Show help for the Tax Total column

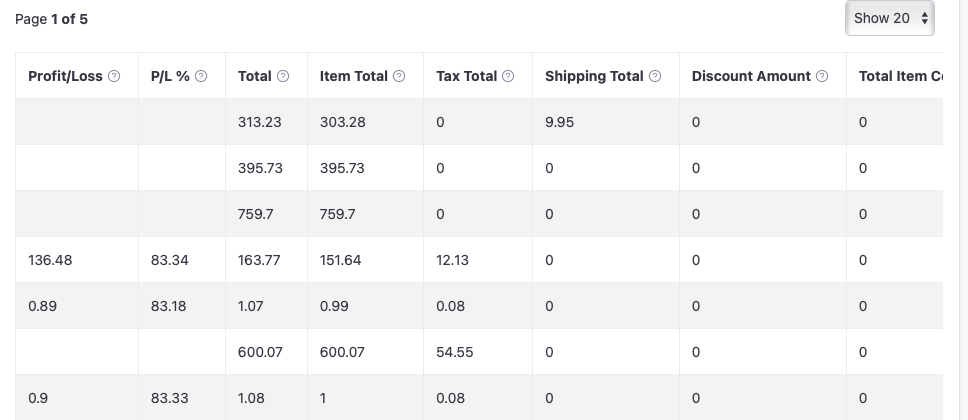[x=509, y=76]
